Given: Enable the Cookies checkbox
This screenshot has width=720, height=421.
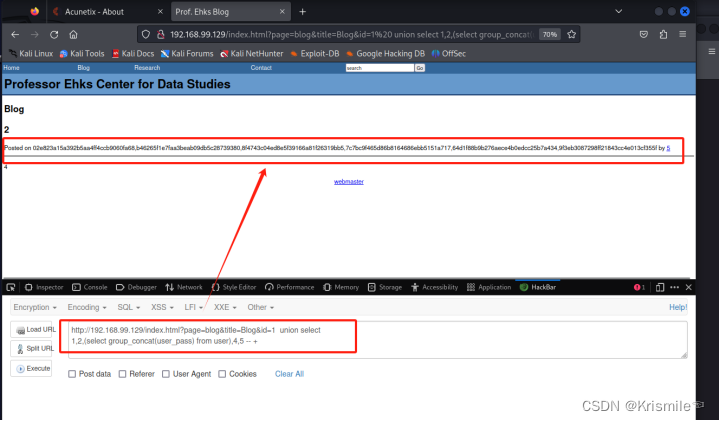Looking at the screenshot, I should (222, 374).
